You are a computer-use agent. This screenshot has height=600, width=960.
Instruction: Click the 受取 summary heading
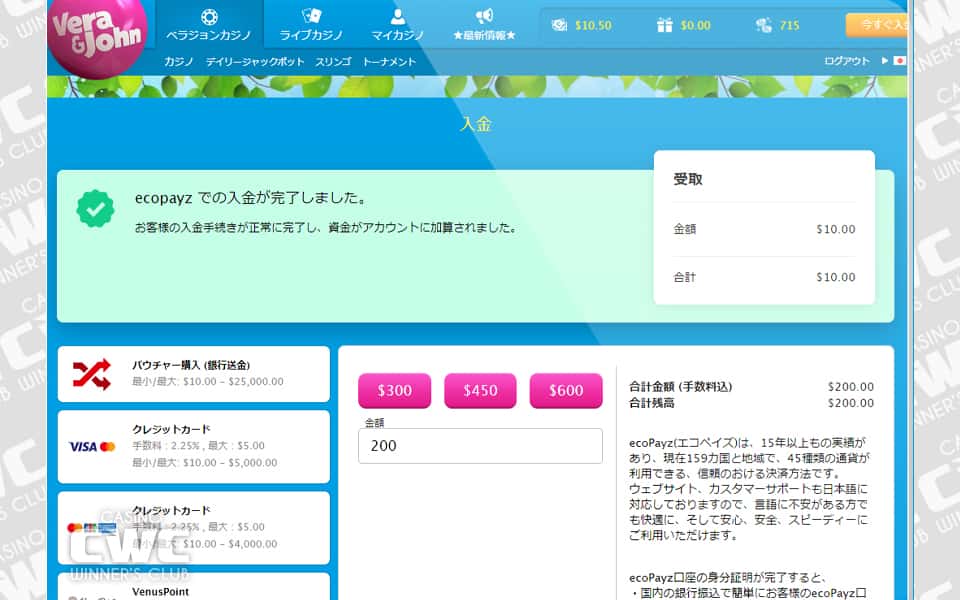pos(688,179)
